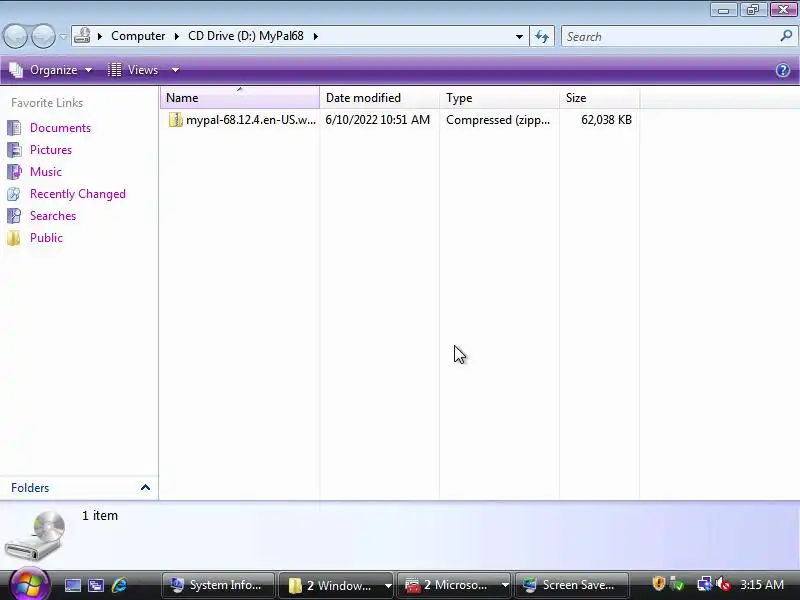Open Help with the question mark icon

(783, 70)
